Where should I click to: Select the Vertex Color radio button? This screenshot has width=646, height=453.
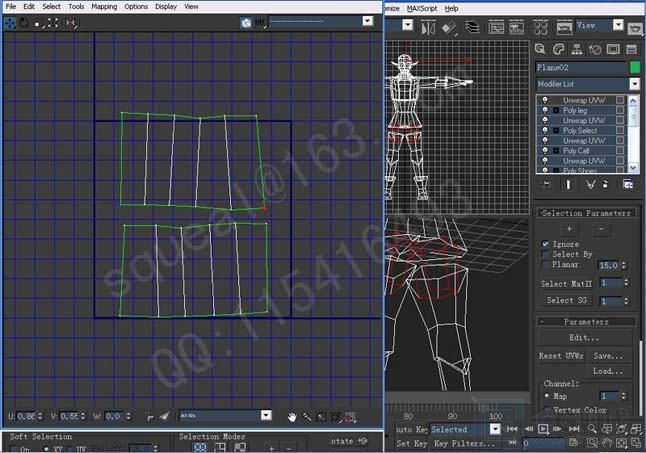click(547, 410)
